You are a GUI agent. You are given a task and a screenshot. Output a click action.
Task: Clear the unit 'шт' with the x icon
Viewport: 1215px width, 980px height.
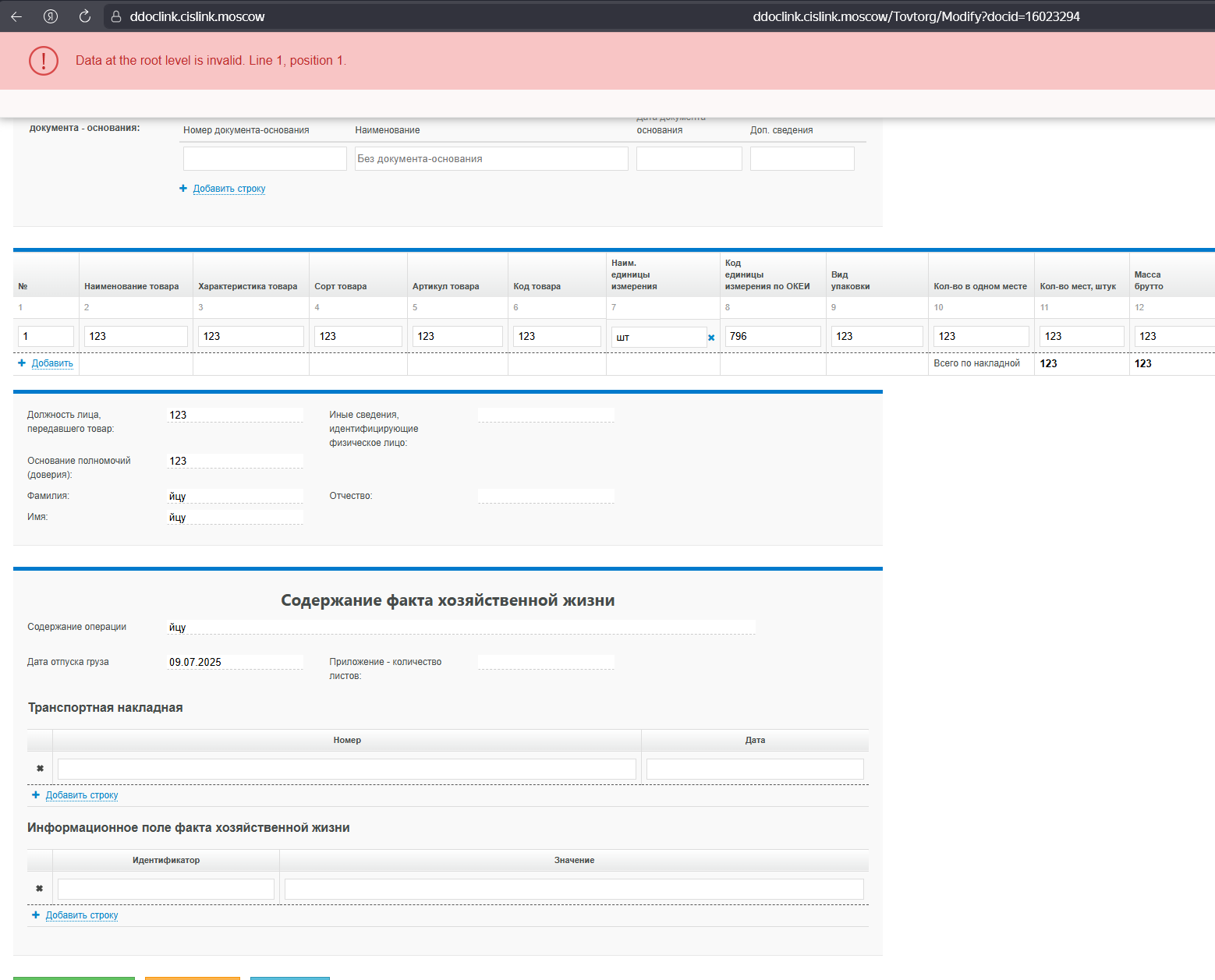(711, 338)
